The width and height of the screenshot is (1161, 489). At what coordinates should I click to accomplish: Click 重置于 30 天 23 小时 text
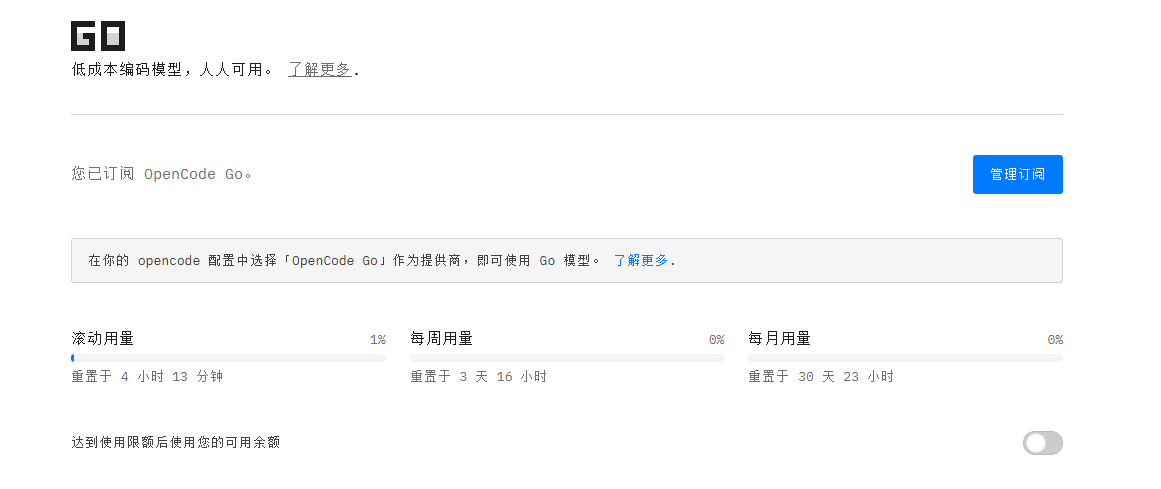[822, 376]
